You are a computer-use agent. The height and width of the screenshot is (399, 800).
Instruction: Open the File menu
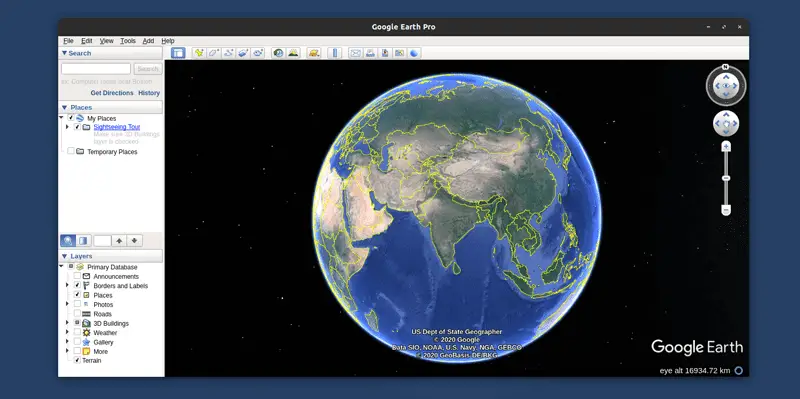68,41
